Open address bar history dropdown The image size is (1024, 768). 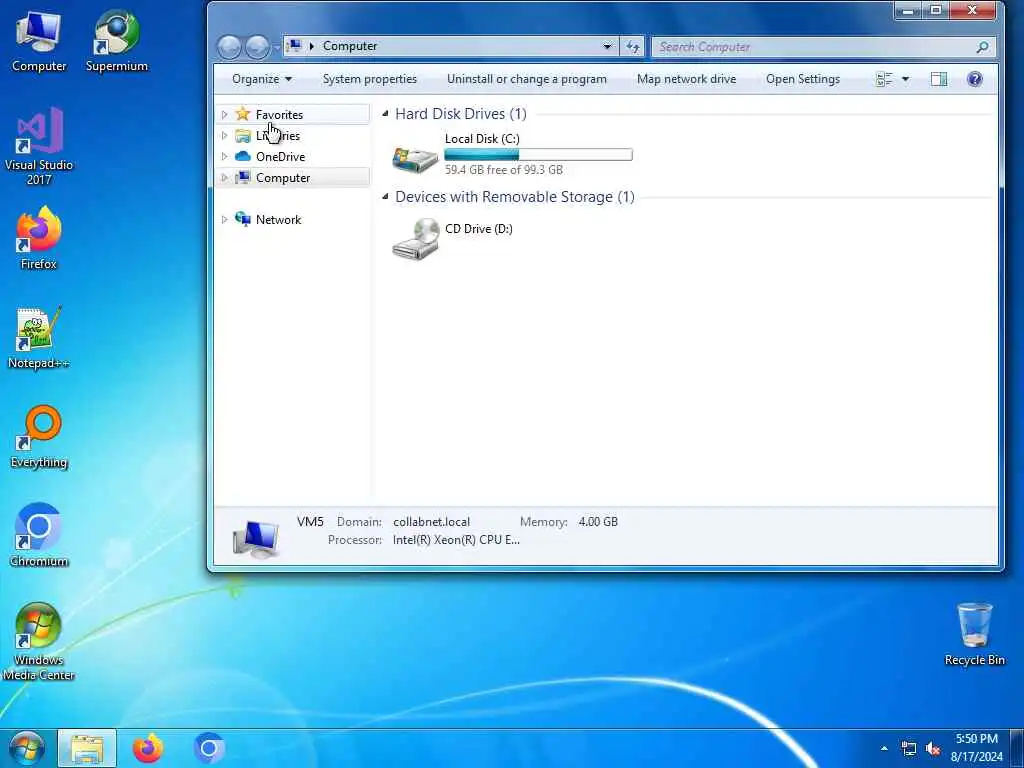click(x=607, y=46)
